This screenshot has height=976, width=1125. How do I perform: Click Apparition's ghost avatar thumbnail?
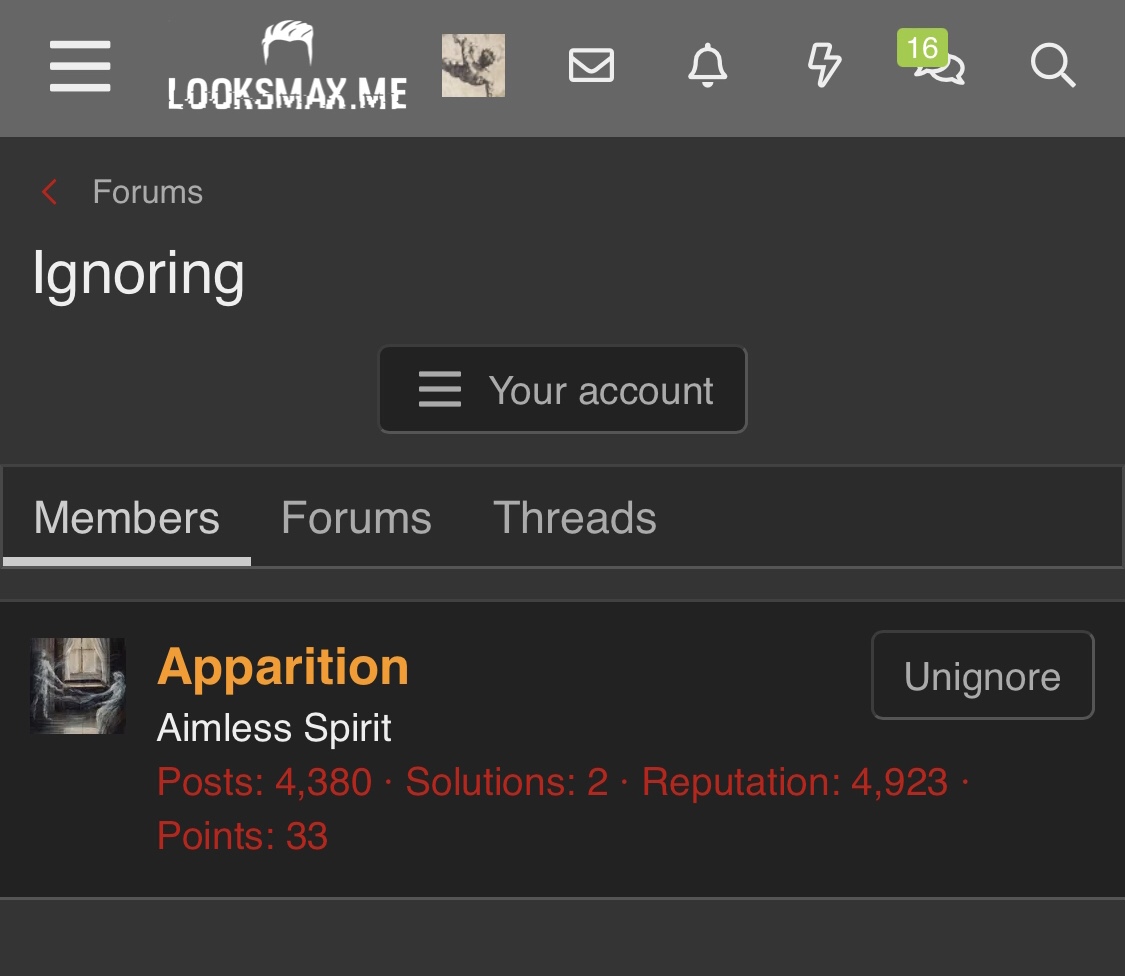click(x=78, y=686)
